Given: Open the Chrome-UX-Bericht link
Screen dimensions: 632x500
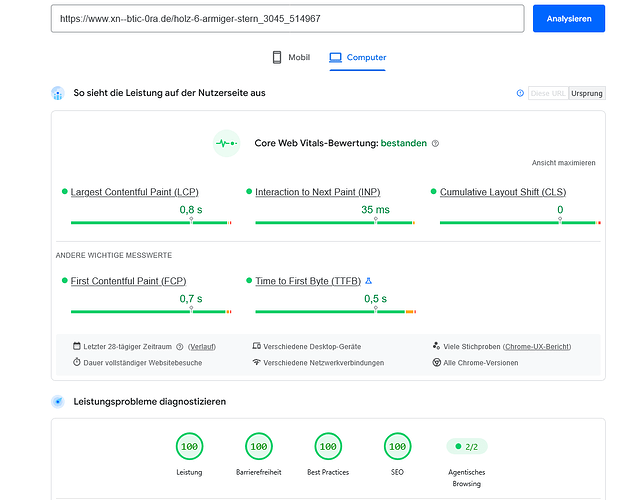Looking at the screenshot, I should point(537,346).
